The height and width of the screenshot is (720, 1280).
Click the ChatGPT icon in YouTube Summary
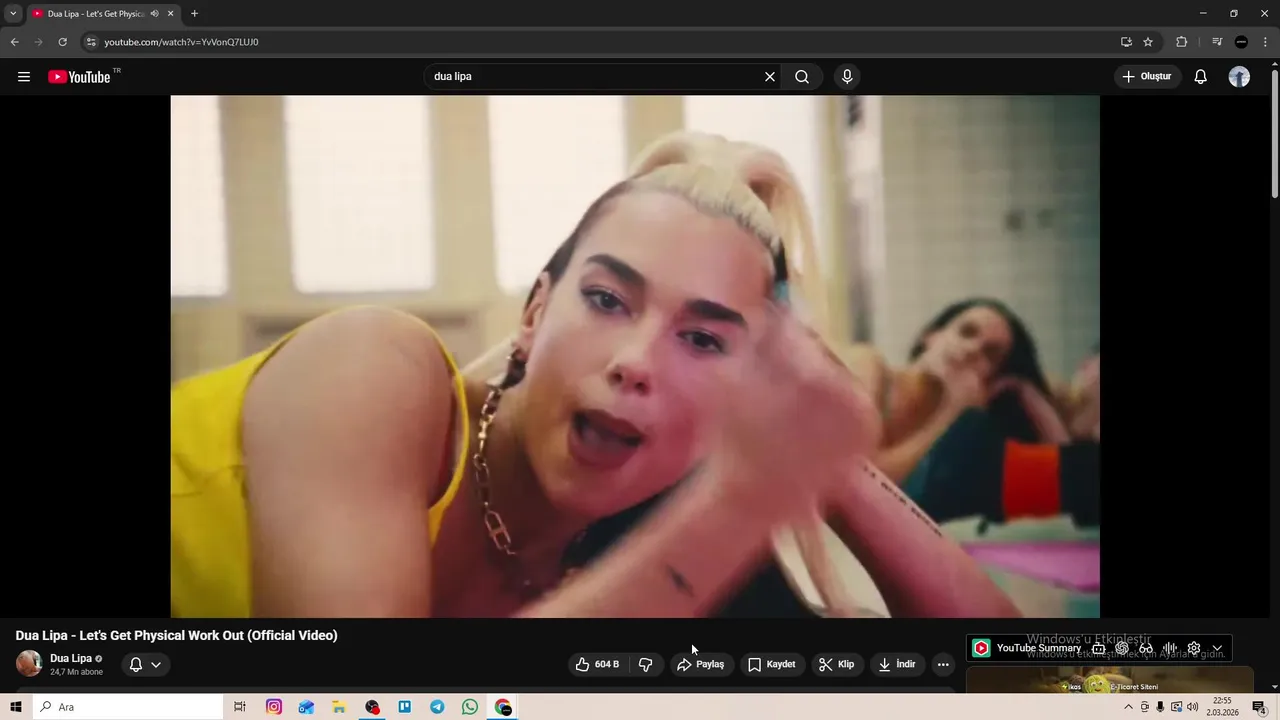click(1122, 648)
